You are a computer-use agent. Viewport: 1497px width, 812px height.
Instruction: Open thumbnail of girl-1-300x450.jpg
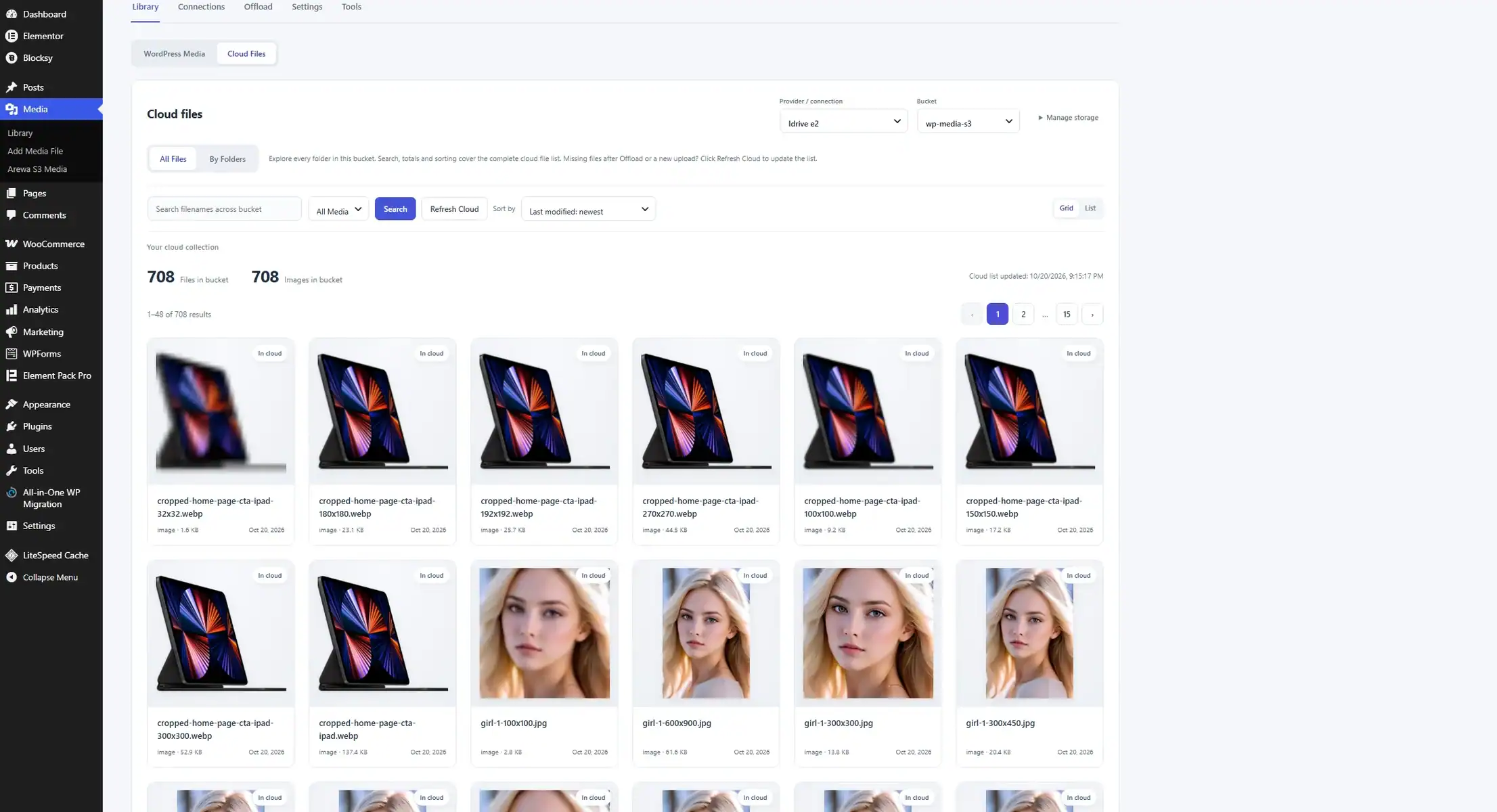pos(1029,633)
